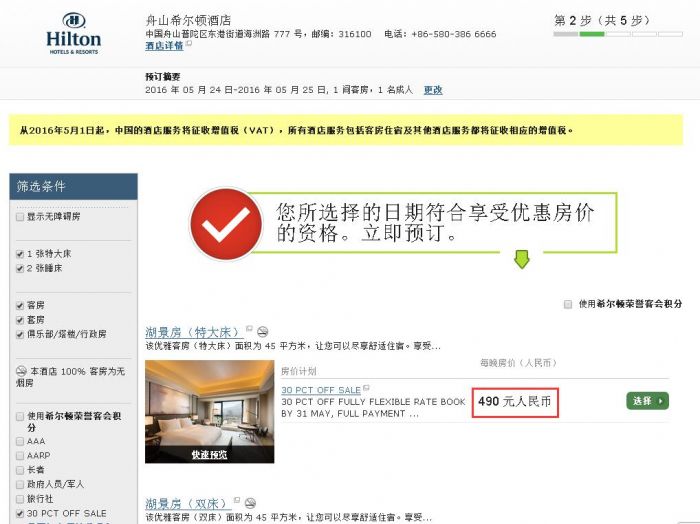
Task: Open 快速预览 on the room photo
Action: click(x=209, y=454)
